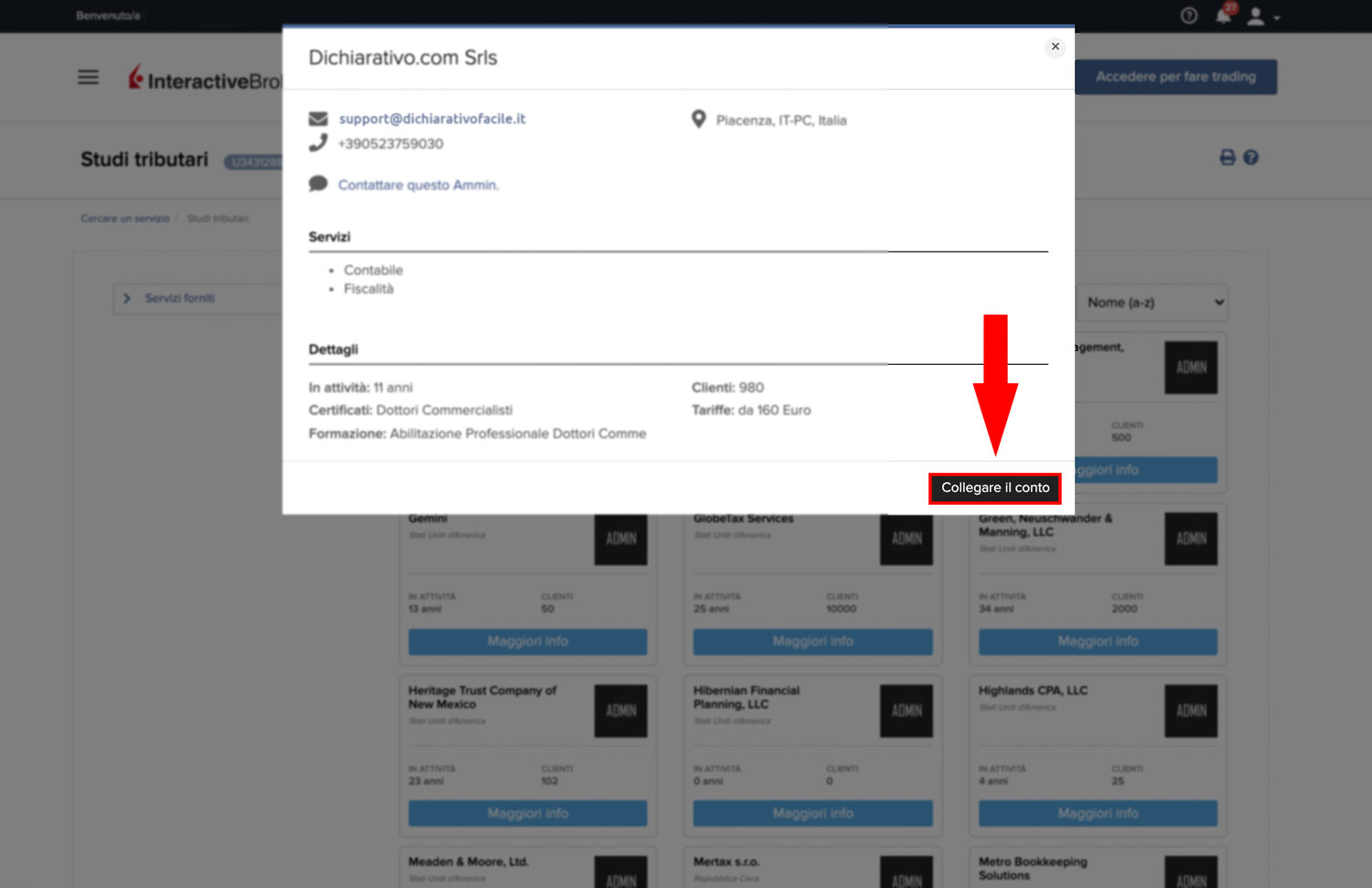Click the ADMIN logo on Highlands CPA card

point(1191,711)
